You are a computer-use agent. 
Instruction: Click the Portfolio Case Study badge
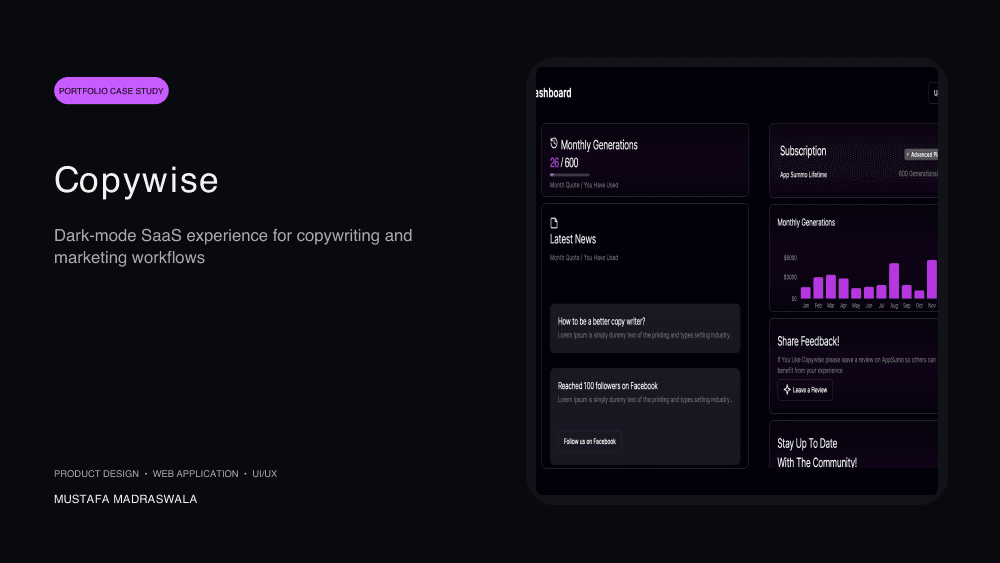pyautogui.click(x=111, y=91)
